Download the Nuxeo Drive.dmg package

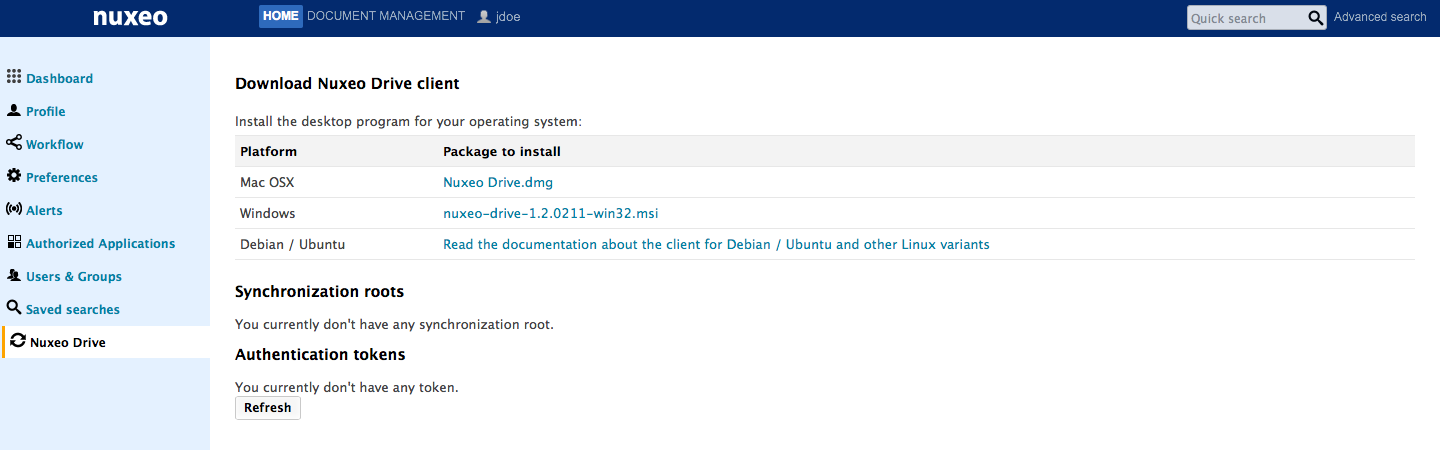coord(498,182)
